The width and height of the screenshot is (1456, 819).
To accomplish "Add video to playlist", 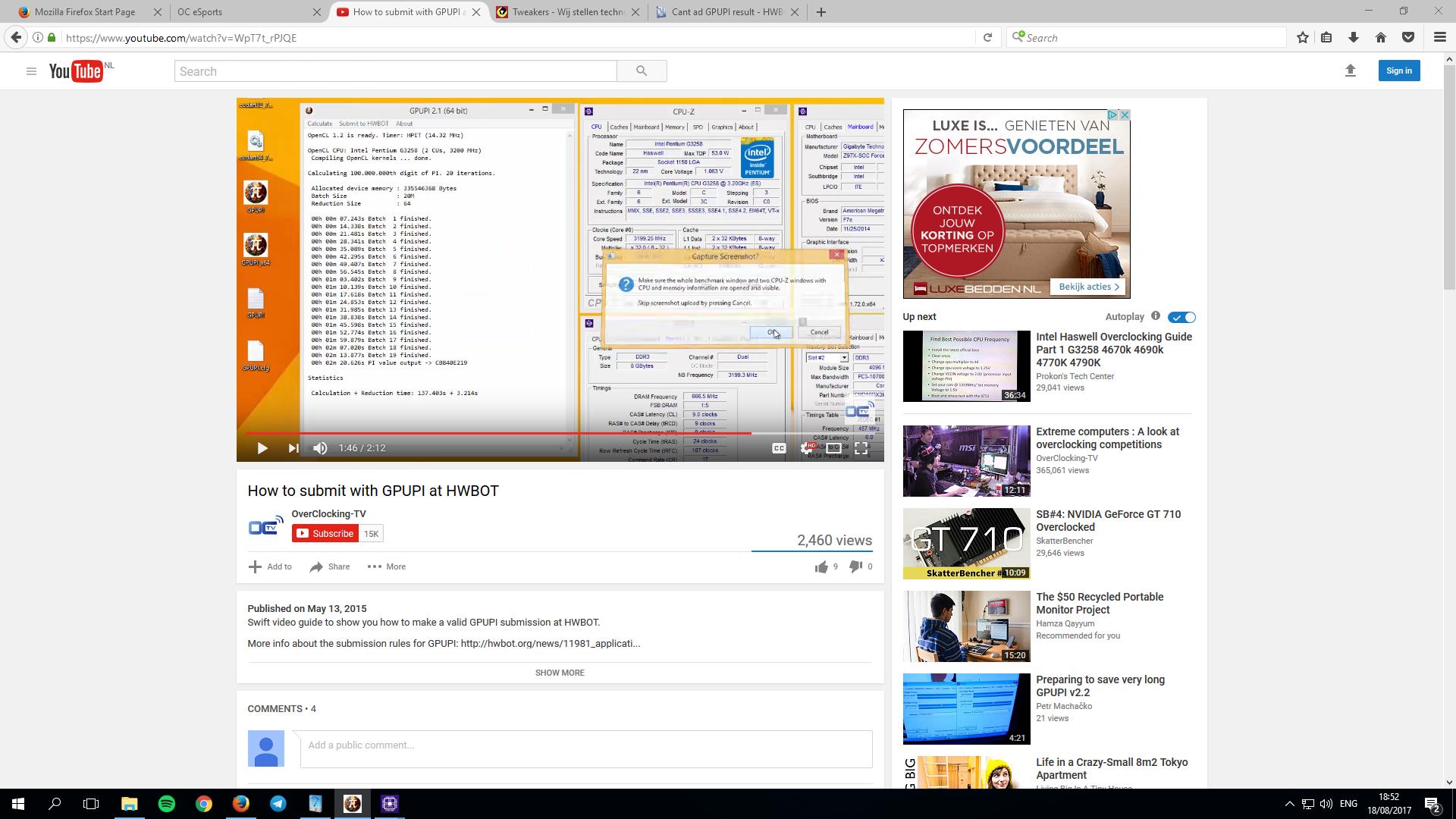I will 270,566.
